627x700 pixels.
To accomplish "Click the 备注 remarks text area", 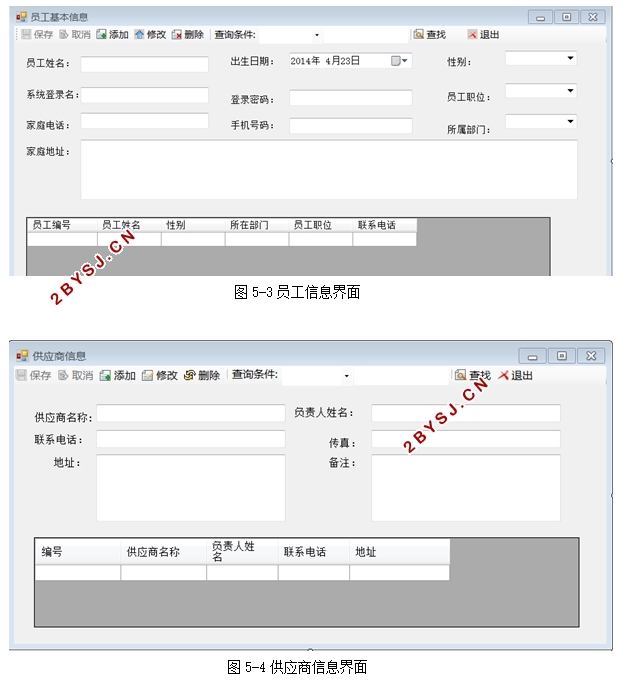I will pyautogui.click(x=466, y=488).
